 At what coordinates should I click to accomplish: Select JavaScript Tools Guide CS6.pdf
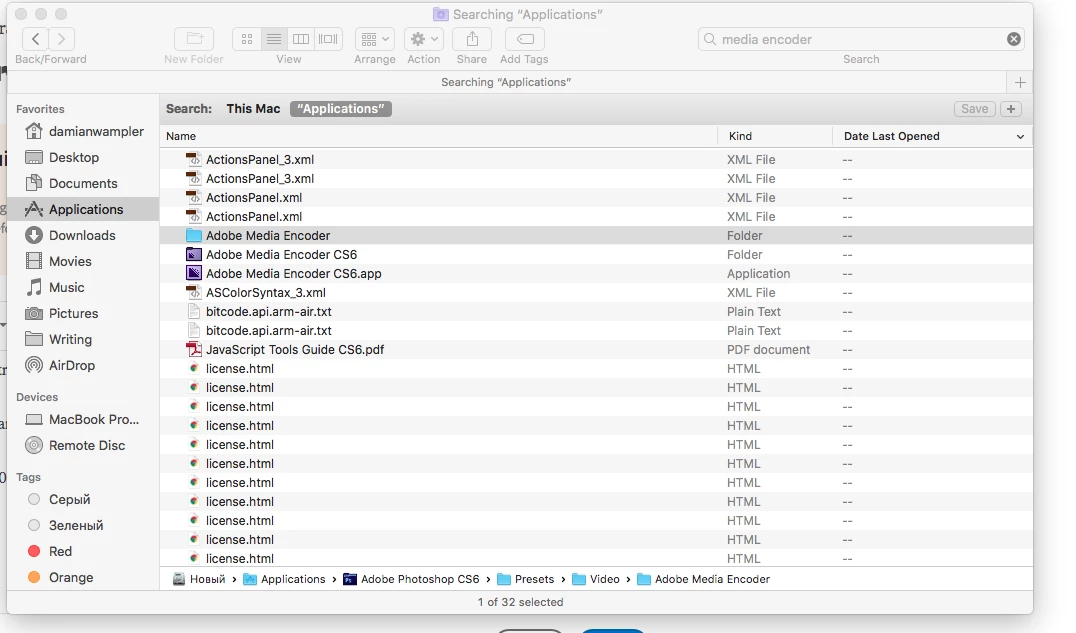[x=596, y=349]
